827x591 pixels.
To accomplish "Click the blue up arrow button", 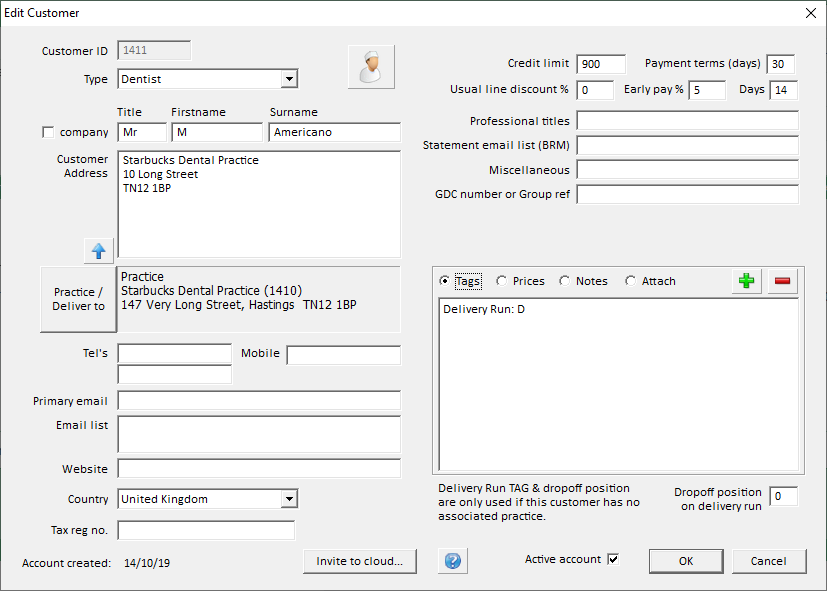I will point(99,251).
